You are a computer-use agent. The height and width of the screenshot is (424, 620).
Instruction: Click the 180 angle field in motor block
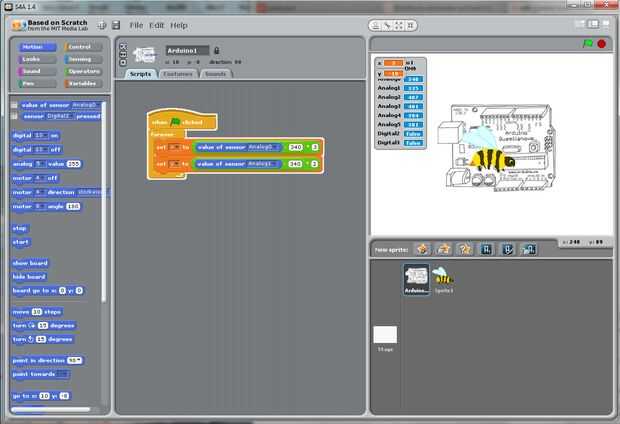tap(73, 206)
